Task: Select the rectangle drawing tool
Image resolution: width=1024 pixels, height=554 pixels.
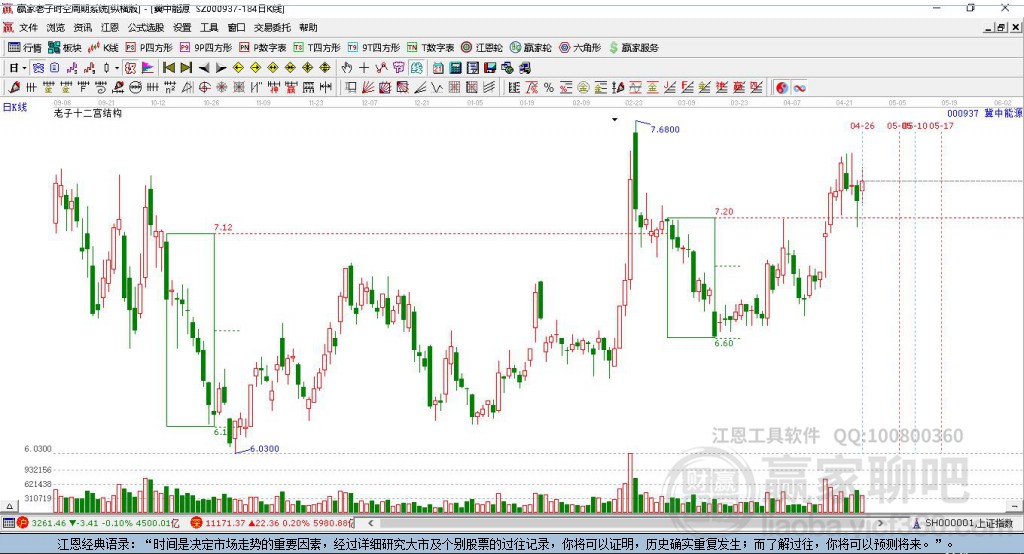Action: (x=351, y=88)
